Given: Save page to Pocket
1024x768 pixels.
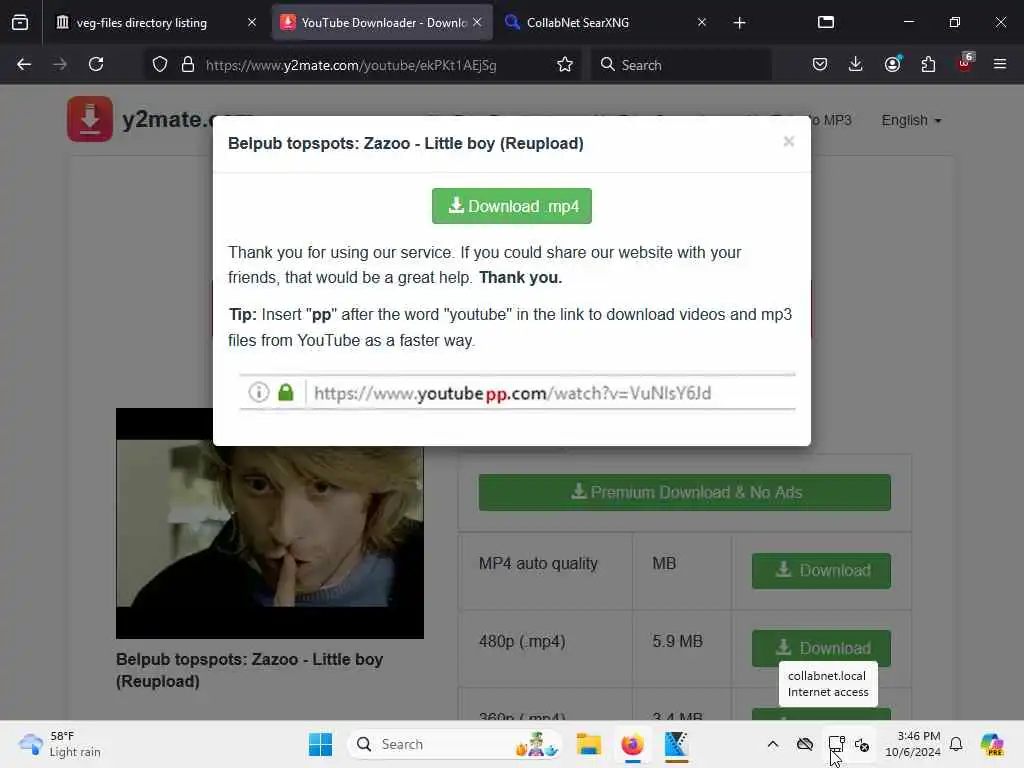Looking at the screenshot, I should 820,64.
